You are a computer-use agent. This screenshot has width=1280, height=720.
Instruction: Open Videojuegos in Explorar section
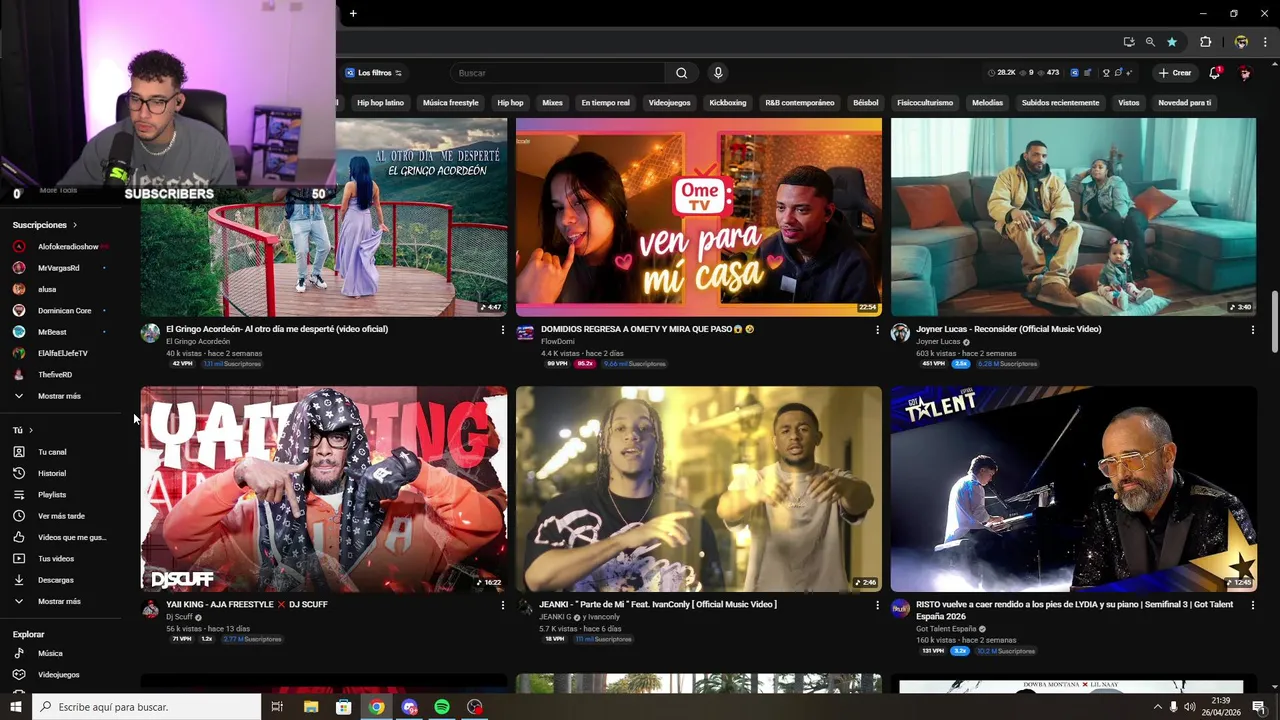pyautogui.click(x=60, y=675)
